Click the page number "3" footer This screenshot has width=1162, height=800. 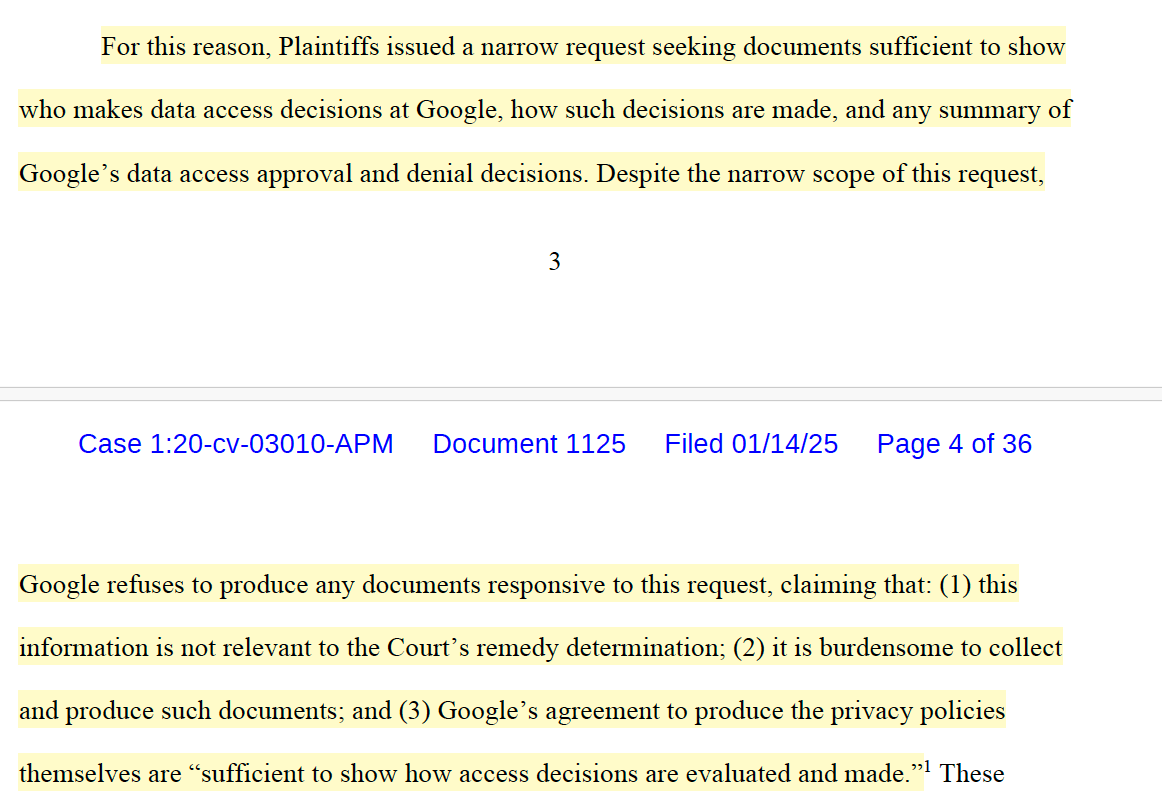pos(554,262)
